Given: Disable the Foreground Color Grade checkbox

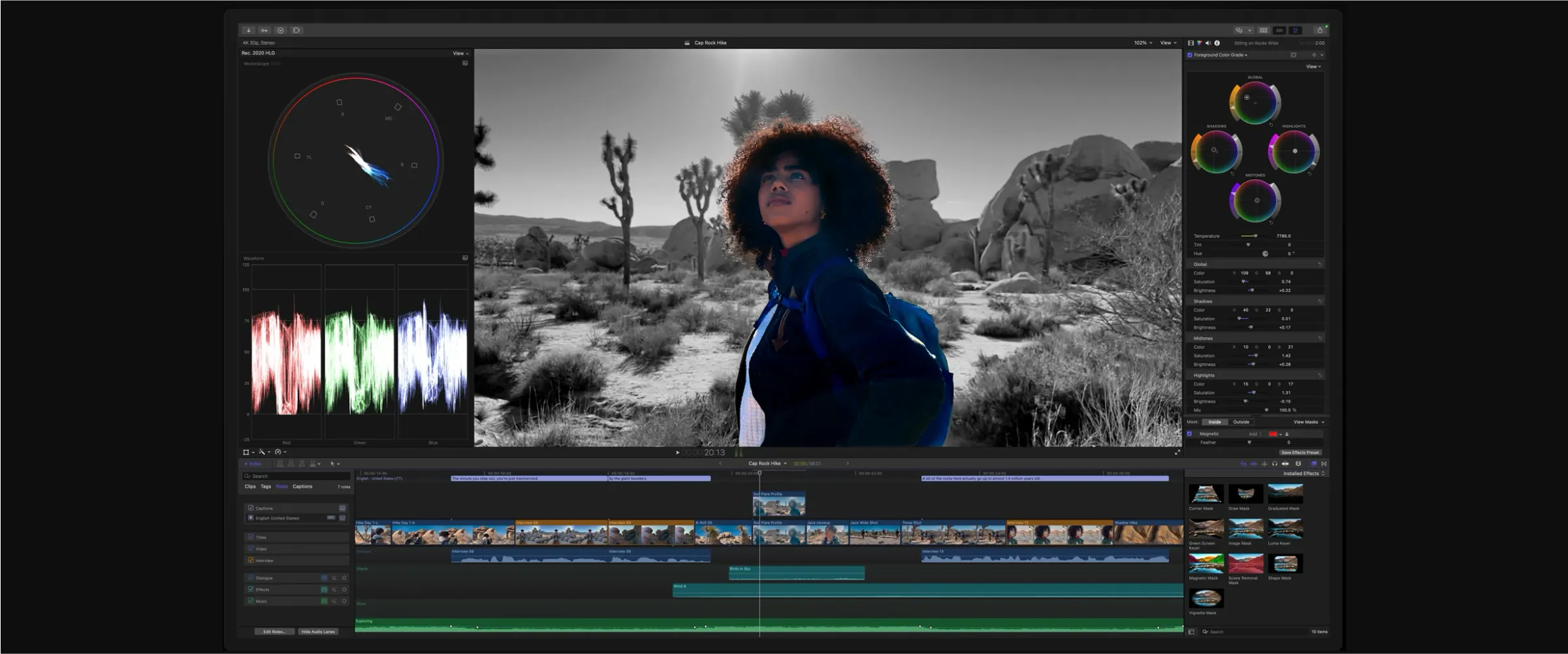Looking at the screenshot, I should pyautogui.click(x=1190, y=55).
